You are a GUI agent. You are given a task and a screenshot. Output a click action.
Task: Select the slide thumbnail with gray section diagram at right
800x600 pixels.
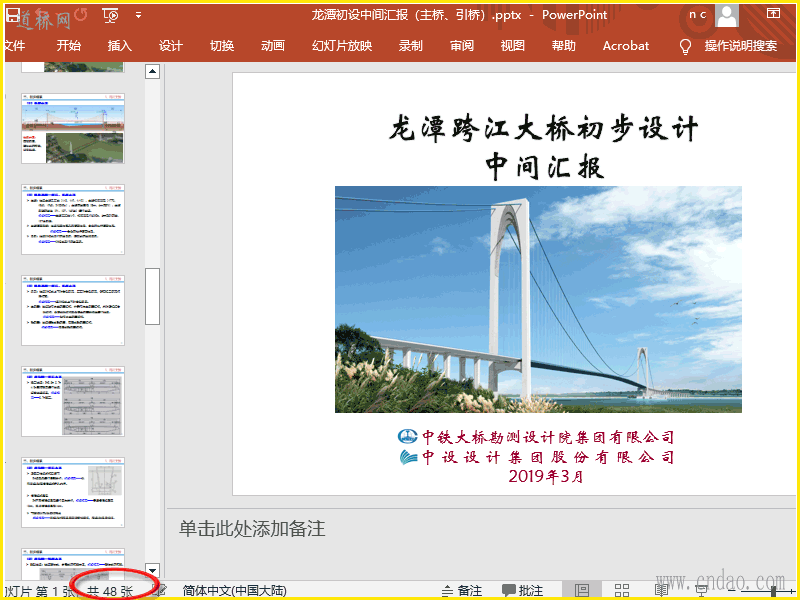pos(73,492)
